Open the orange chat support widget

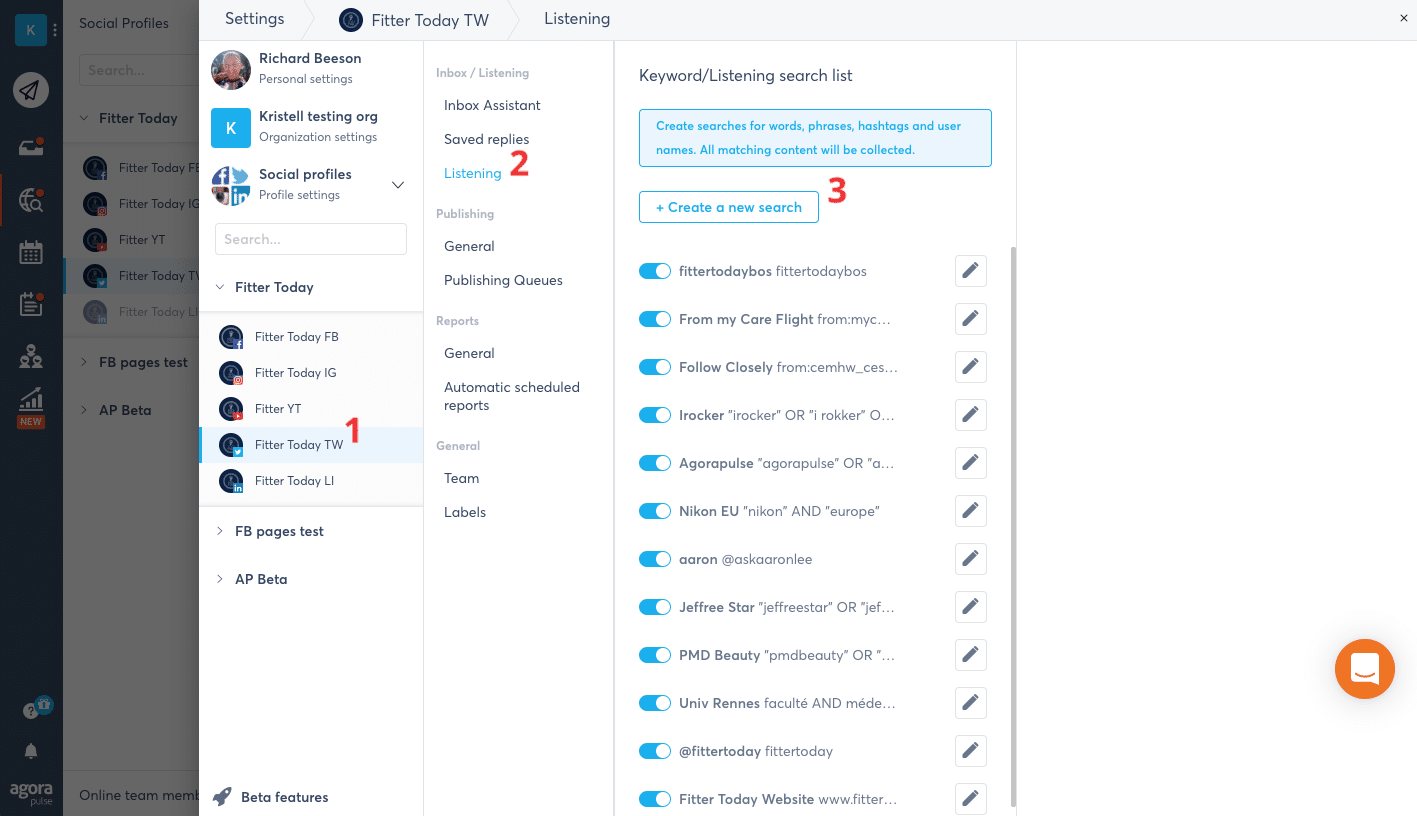[1364, 669]
